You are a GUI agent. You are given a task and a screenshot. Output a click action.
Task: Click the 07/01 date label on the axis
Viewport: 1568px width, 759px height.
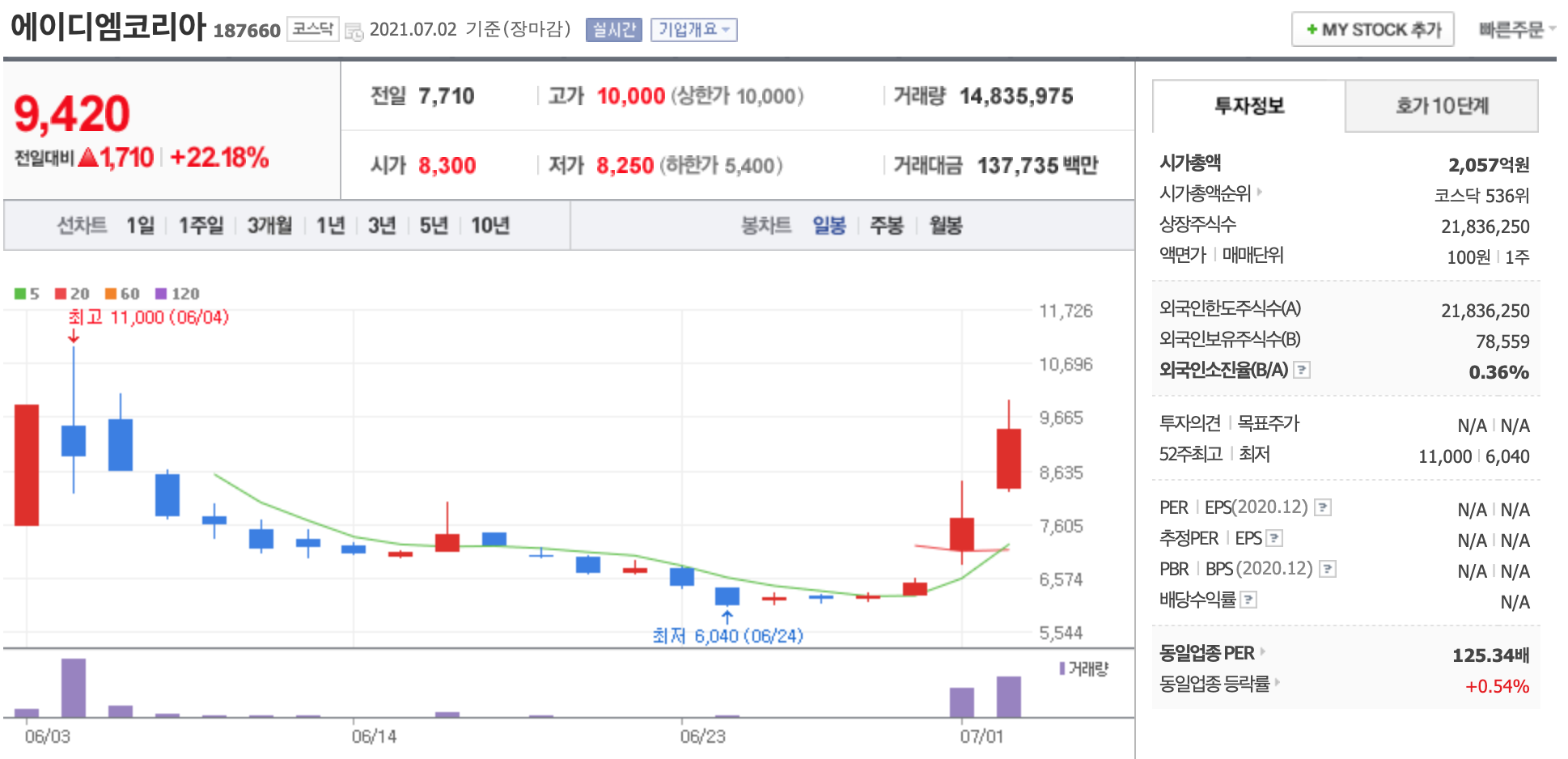[981, 736]
